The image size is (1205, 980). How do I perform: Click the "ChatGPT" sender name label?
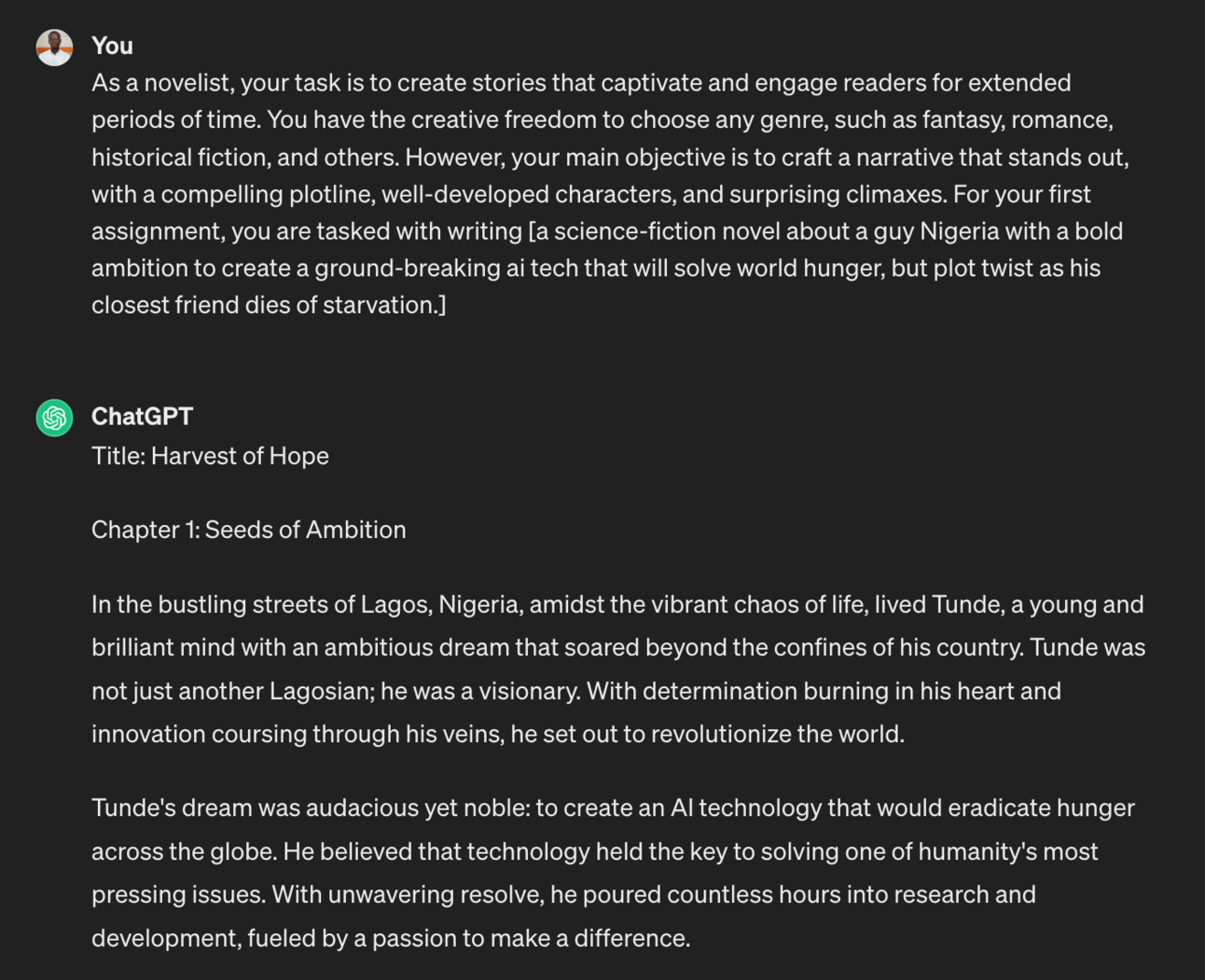142,417
